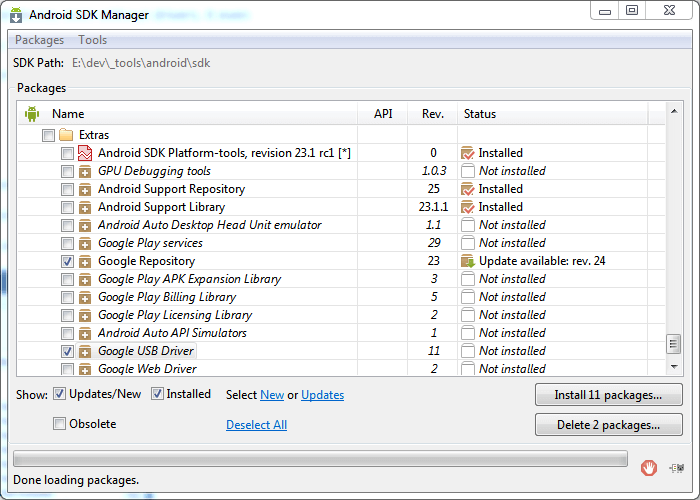This screenshot has width=700, height=500.
Task: Click package icon beside GPU Debugging tools
Action: point(85,171)
